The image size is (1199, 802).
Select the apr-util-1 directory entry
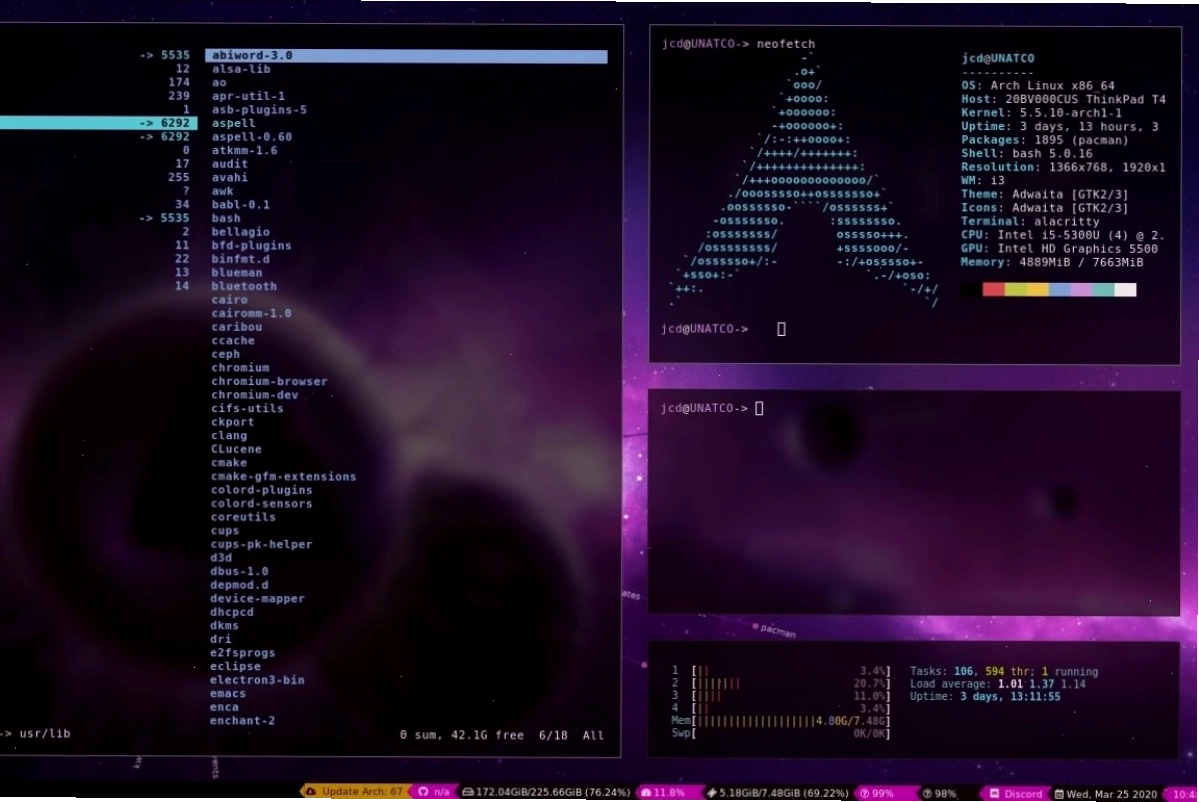[x=248, y=96]
